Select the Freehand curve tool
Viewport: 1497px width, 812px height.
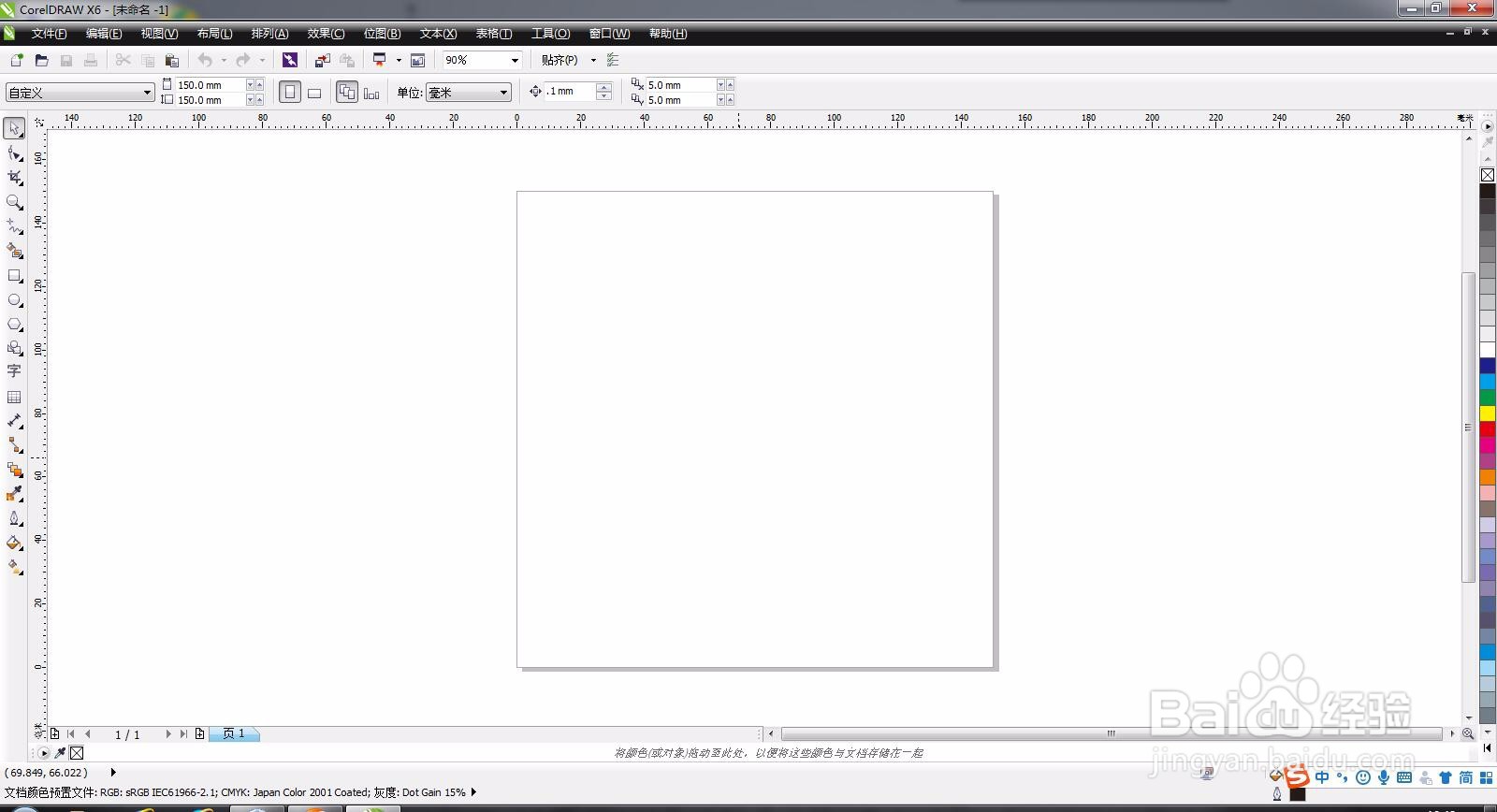coord(14,226)
